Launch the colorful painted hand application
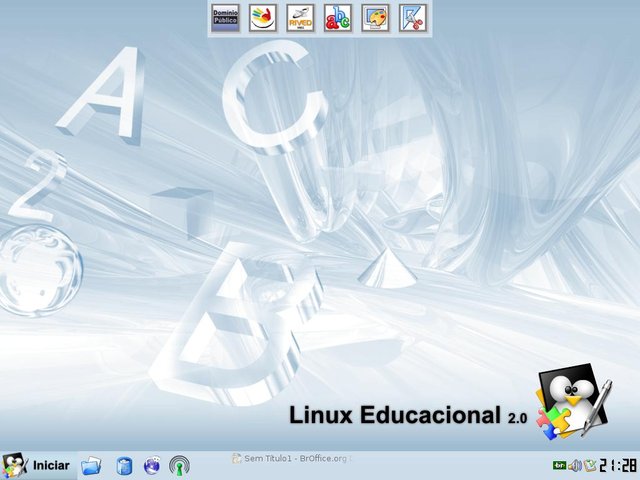This screenshot has height=480, width=640. coord(262,18)
